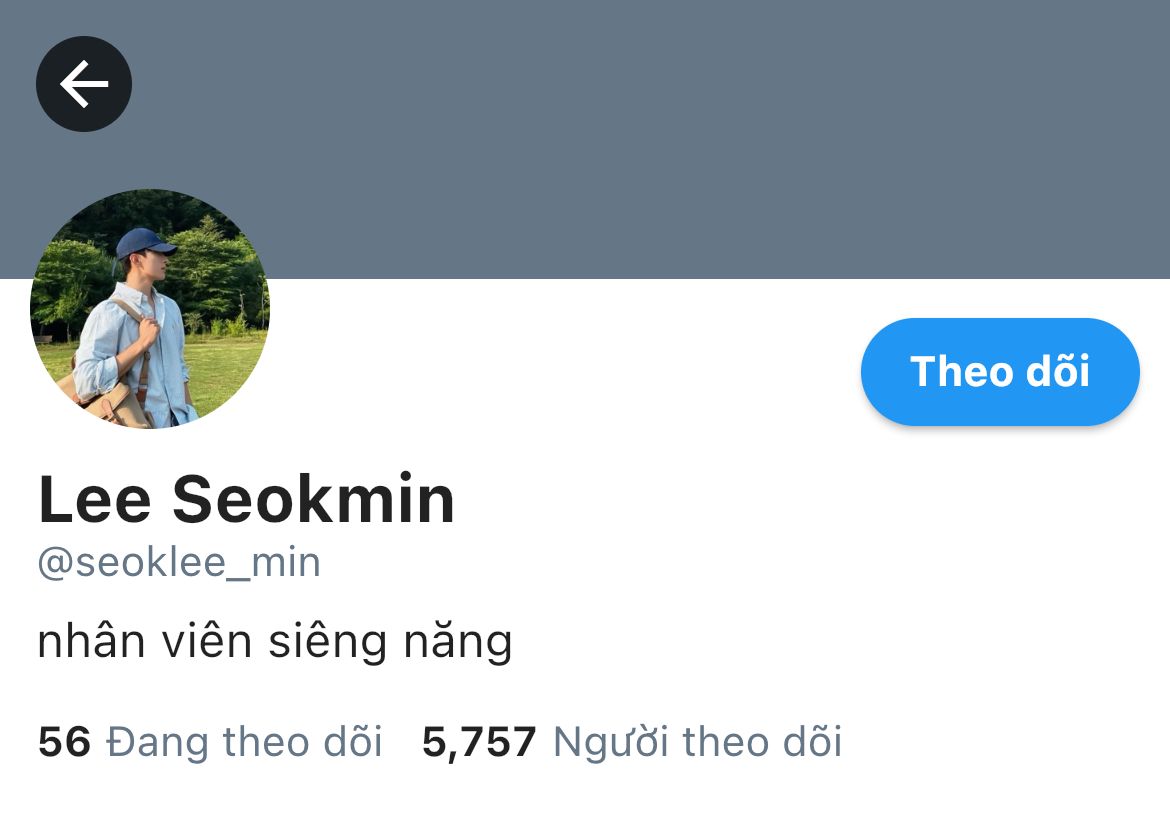Click the word siêng in the bio
Screen dimensions: 1170x823
click(328, 642)
